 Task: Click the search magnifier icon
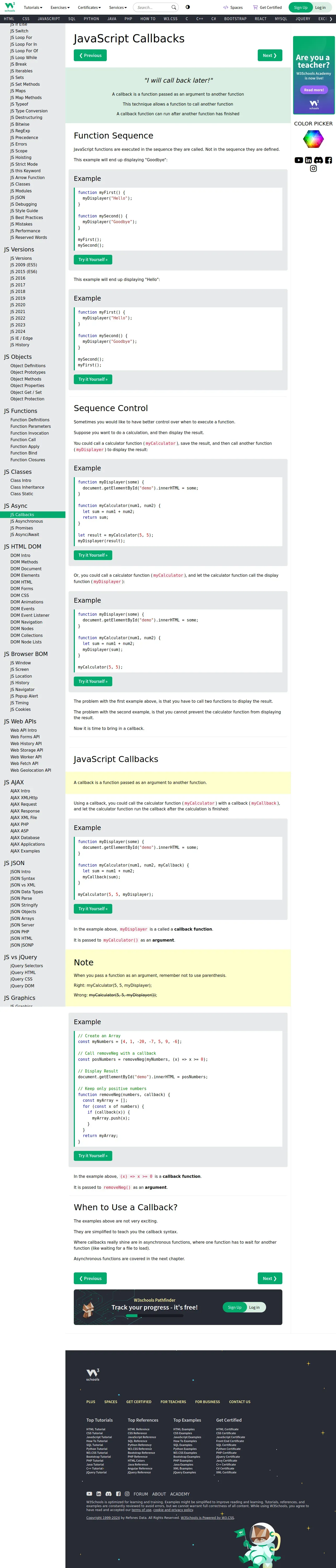(173, 7)
